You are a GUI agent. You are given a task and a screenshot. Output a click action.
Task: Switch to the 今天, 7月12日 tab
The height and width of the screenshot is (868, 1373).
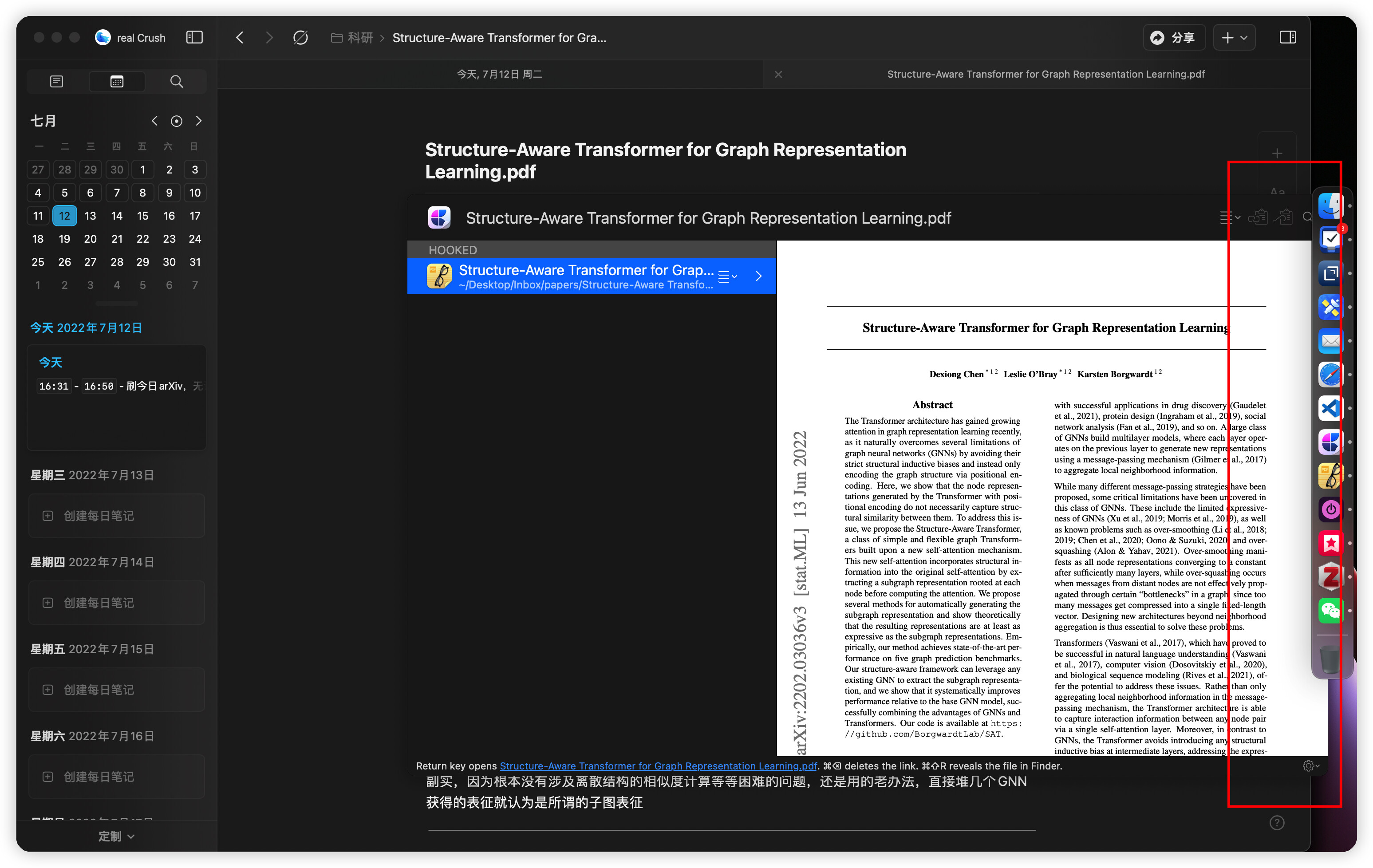click(499, 74)
